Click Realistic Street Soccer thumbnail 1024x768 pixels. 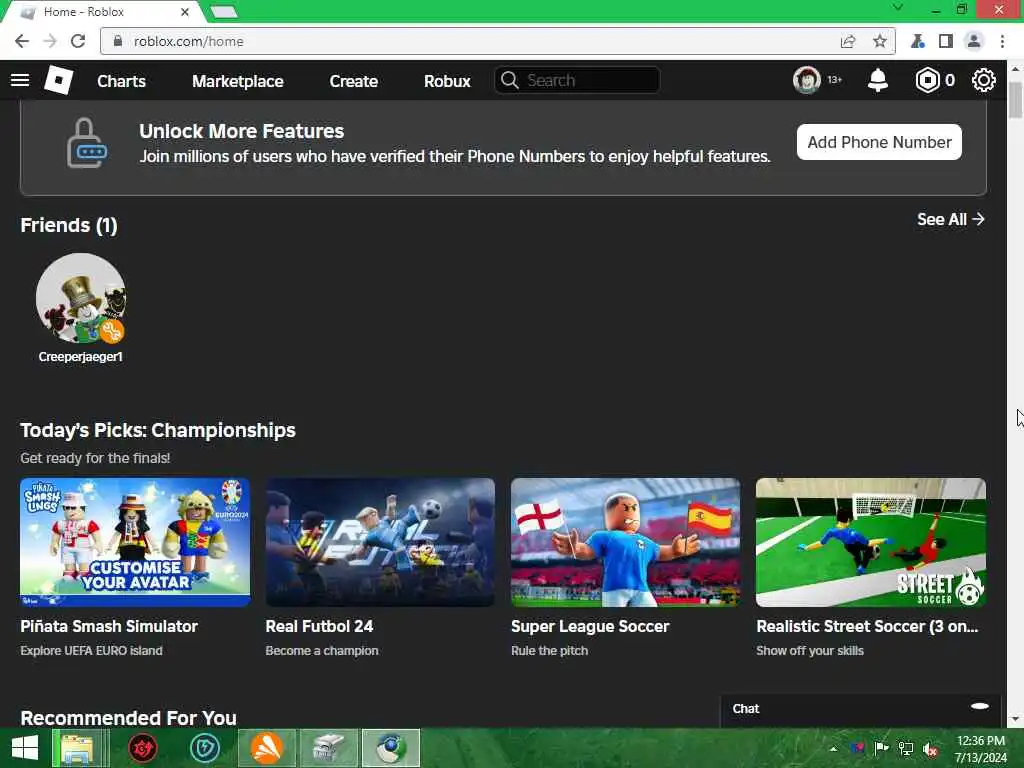pyautogui.click(x=871, y=542)
